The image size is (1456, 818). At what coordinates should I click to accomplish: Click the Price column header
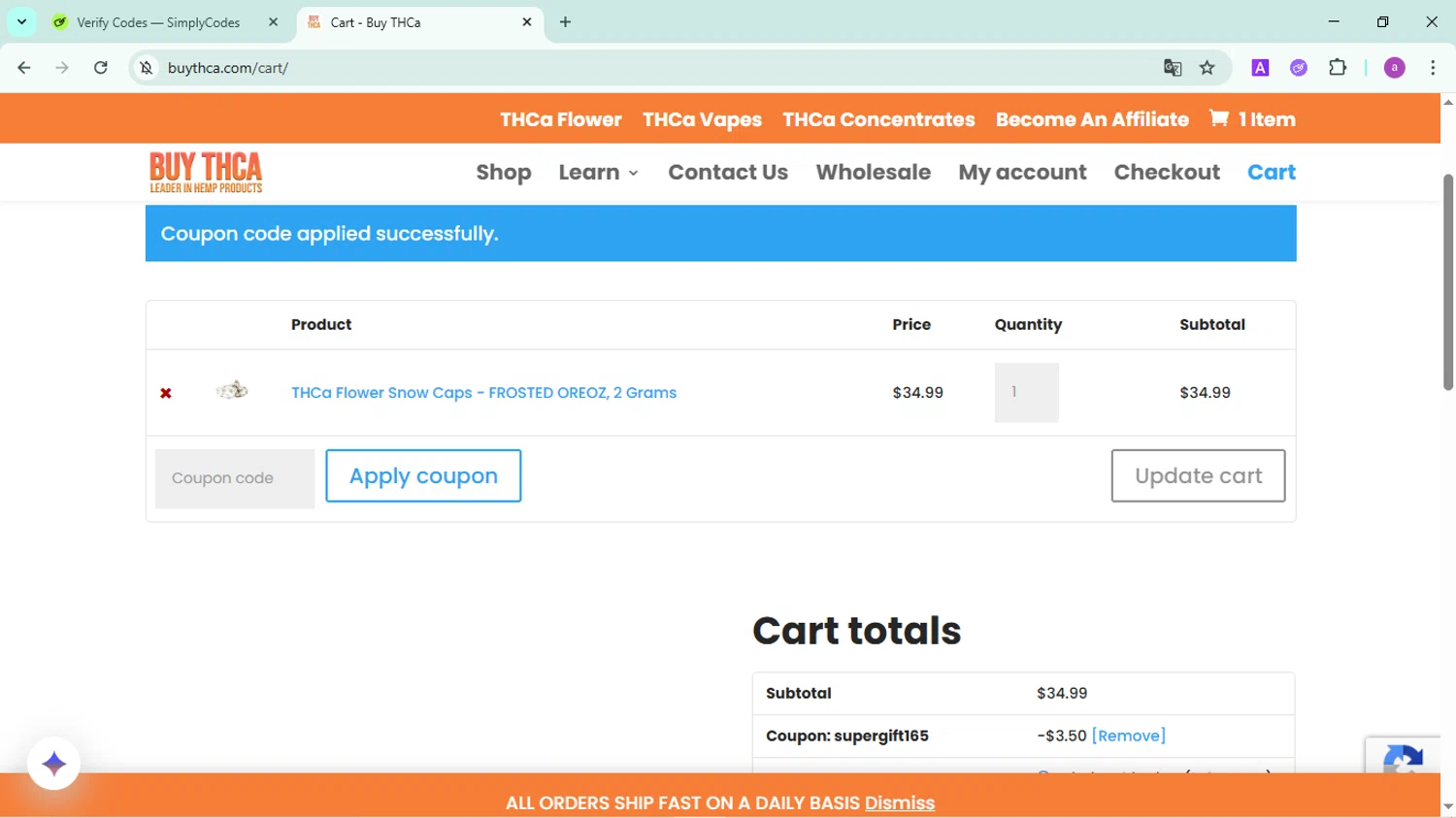pos(911,325)
